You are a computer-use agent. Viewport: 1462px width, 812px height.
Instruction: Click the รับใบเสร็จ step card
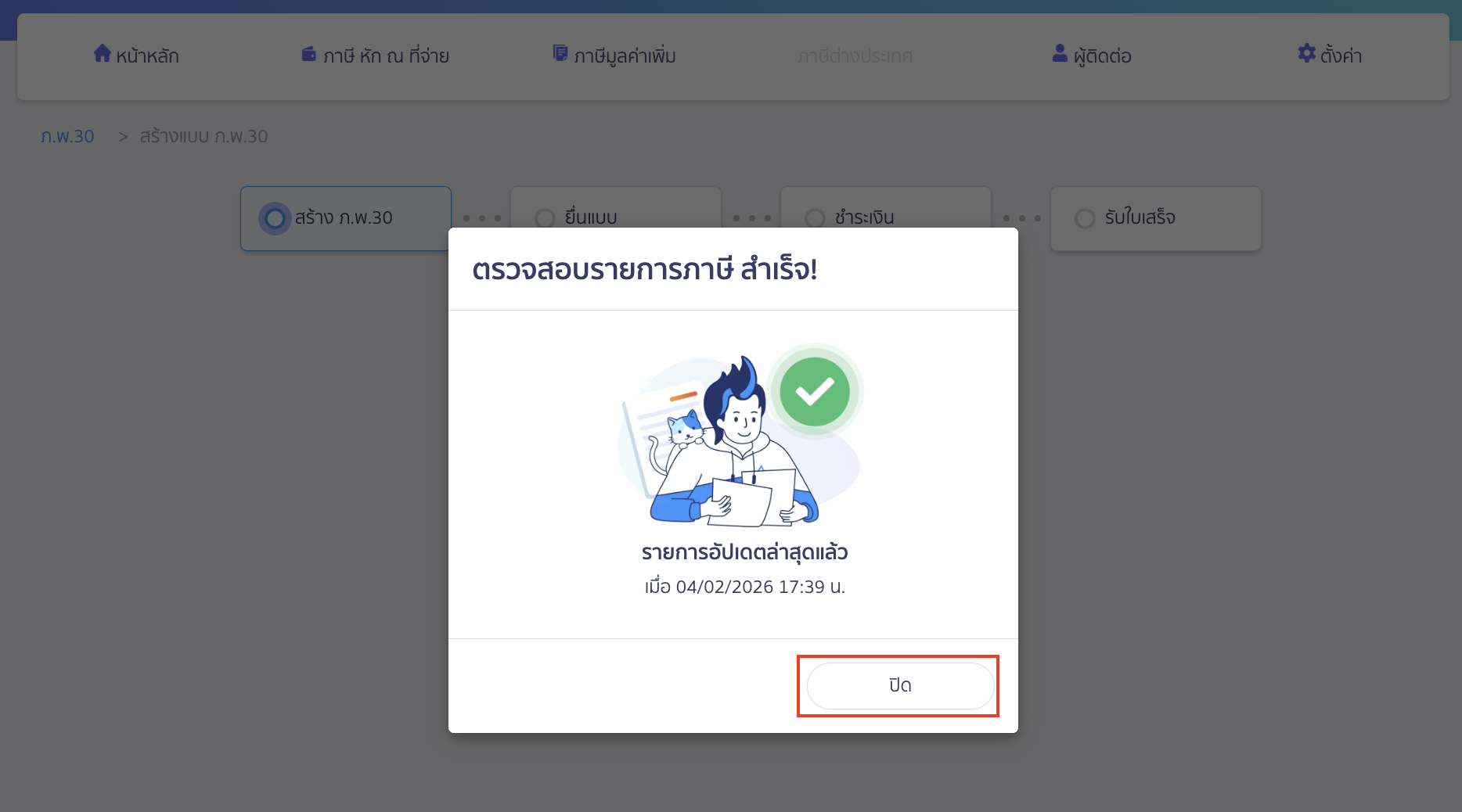tap(1156, 218)
